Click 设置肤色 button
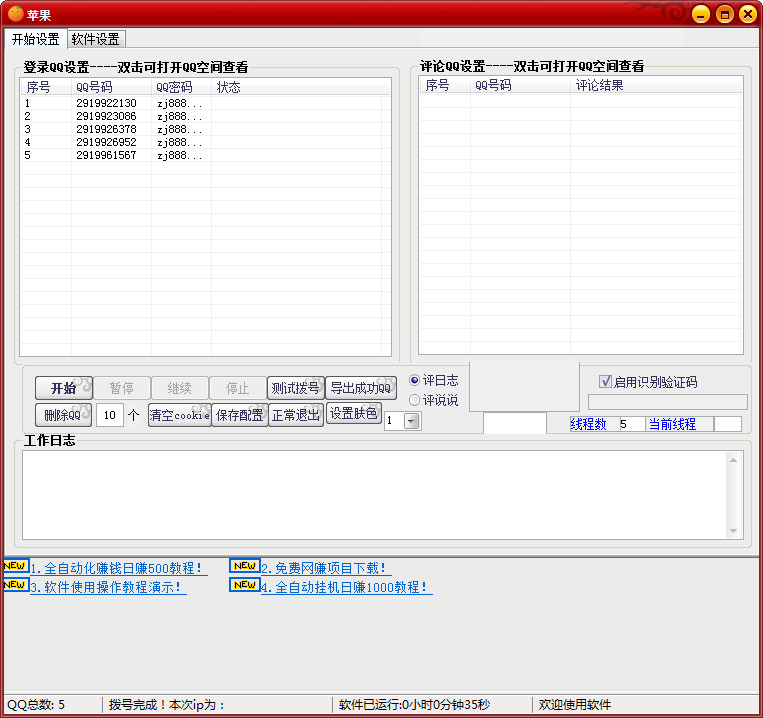Image resolution: width=763 pixels, height=718 pixels. click(x=353, y=413)
